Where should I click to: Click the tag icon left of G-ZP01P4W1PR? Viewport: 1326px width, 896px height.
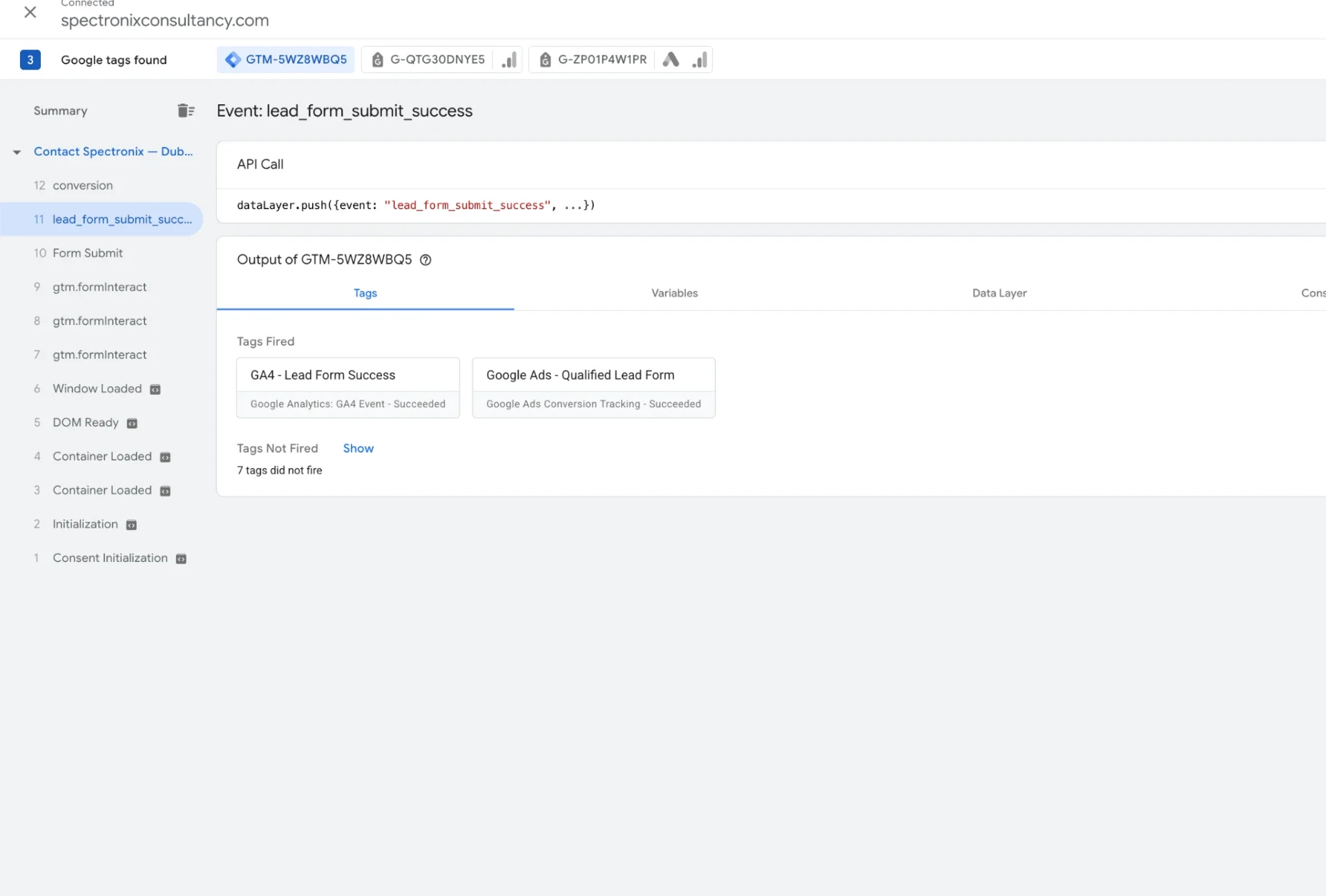pyautogui.click(x=545, y=60)
